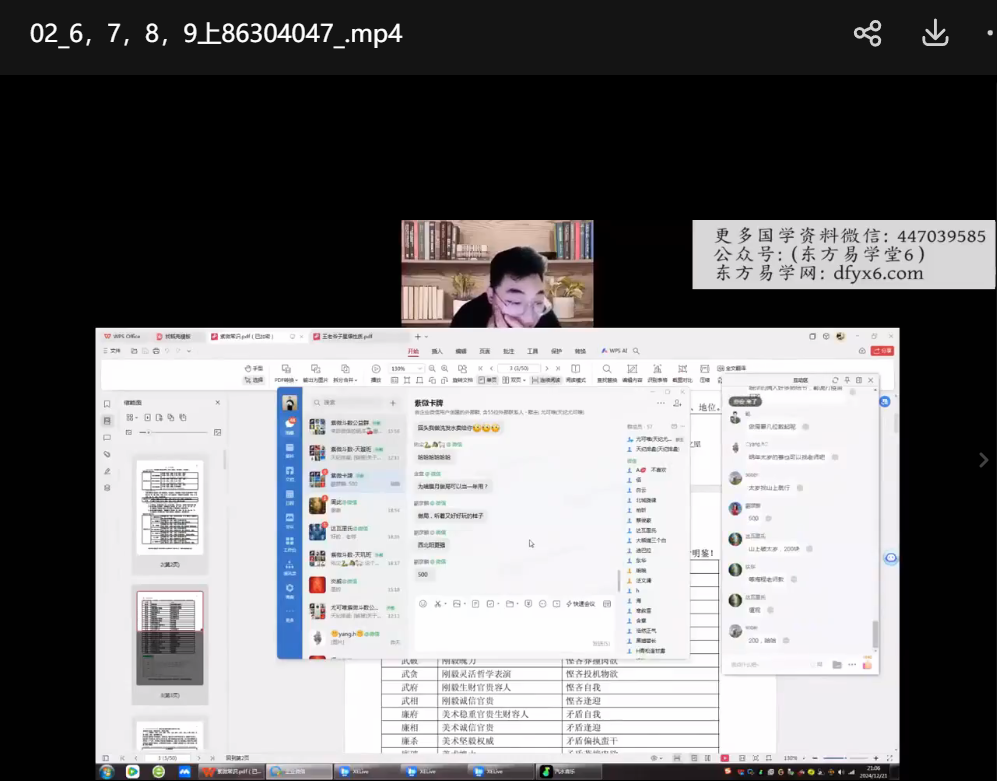Download the mp4 video file
Screen dimensions: 997x781
(934, 33)
